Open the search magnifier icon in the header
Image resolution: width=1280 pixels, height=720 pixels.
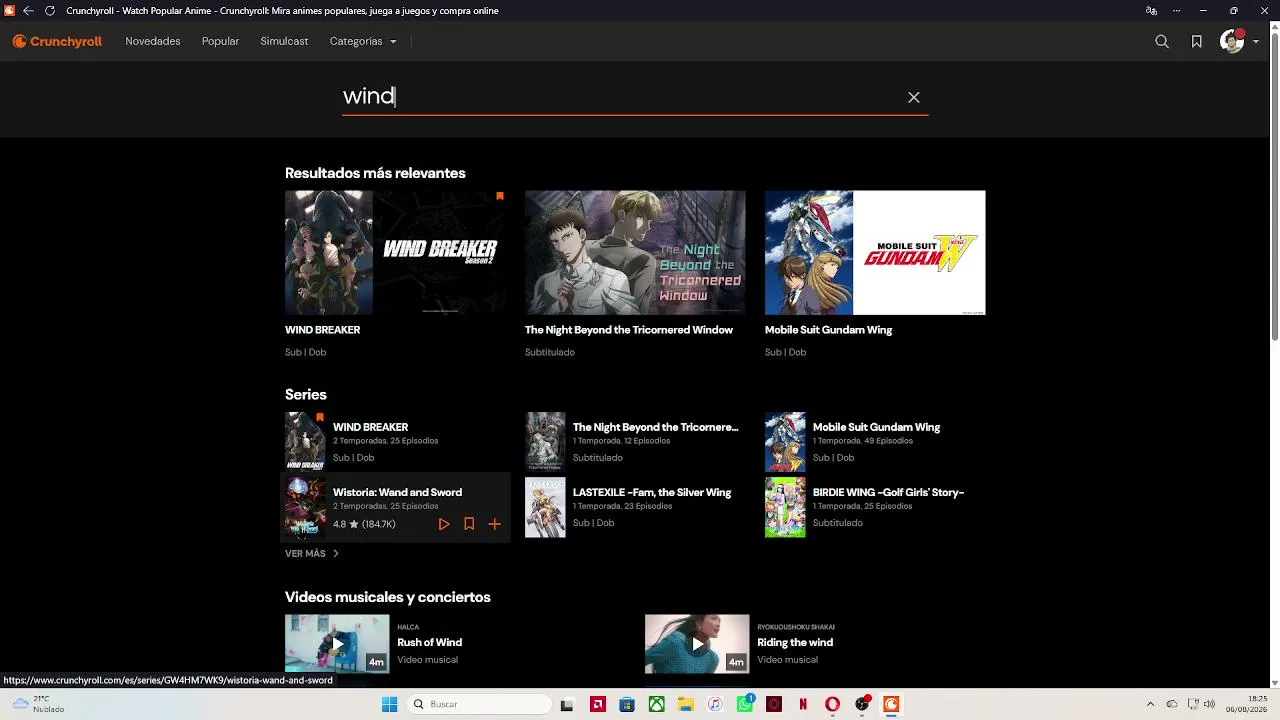(1162, 42)
